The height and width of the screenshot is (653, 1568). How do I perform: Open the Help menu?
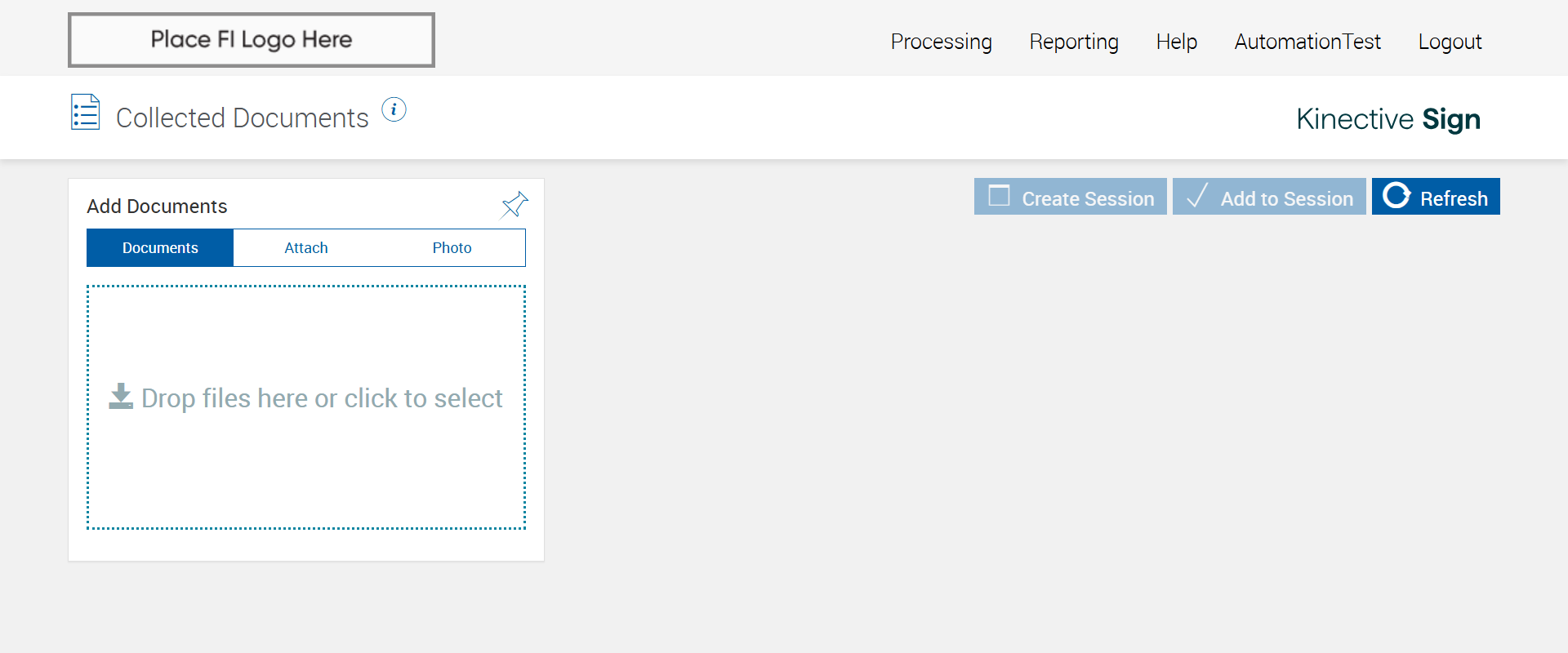coord(1176,42)
